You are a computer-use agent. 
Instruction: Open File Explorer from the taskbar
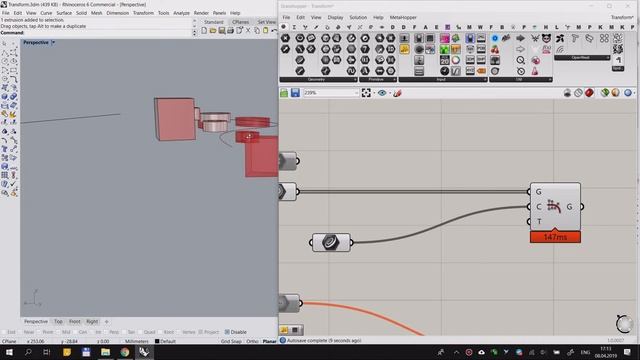tap(105, 352)
